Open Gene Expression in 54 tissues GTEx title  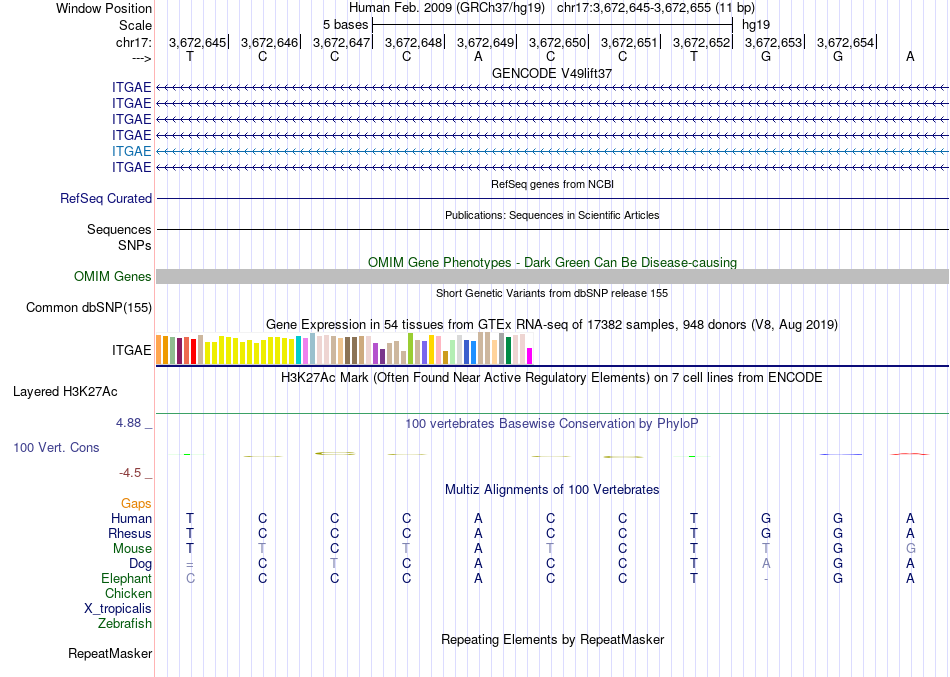pyautogui.click(x=552, y=325)
